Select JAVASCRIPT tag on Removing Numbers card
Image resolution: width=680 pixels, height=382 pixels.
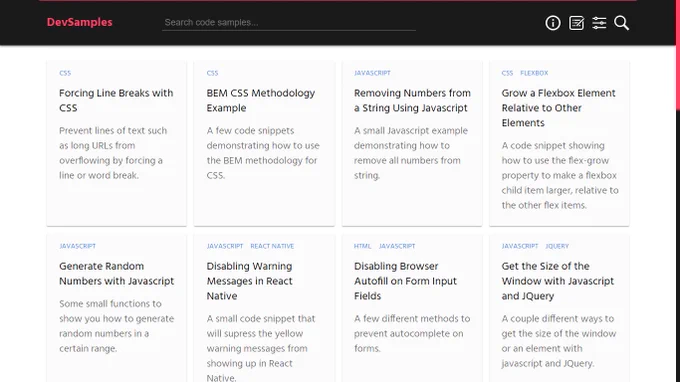click(372, 73)
